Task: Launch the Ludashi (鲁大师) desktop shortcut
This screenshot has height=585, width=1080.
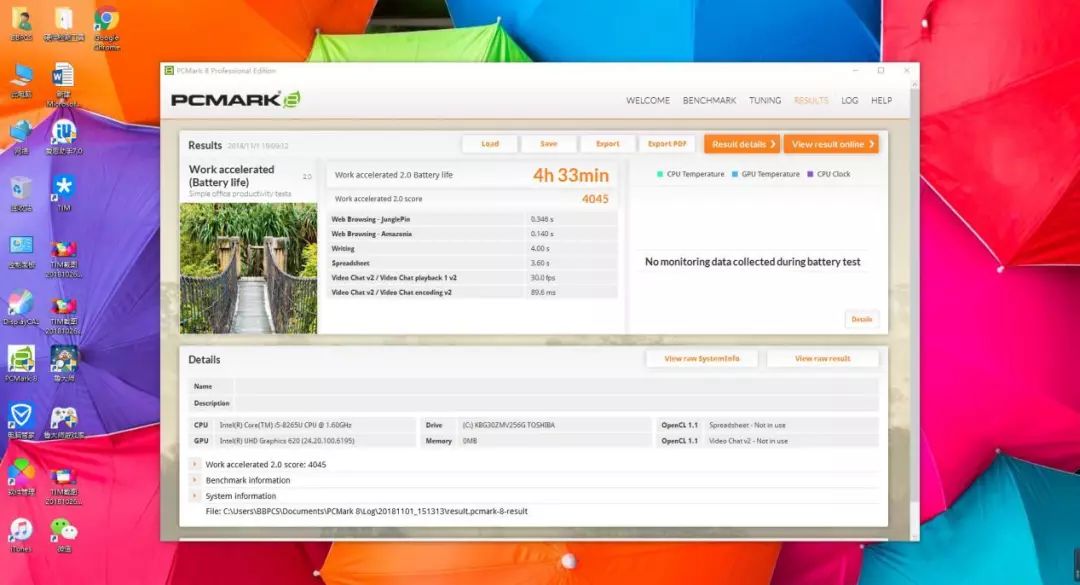Action: point(63,364)
